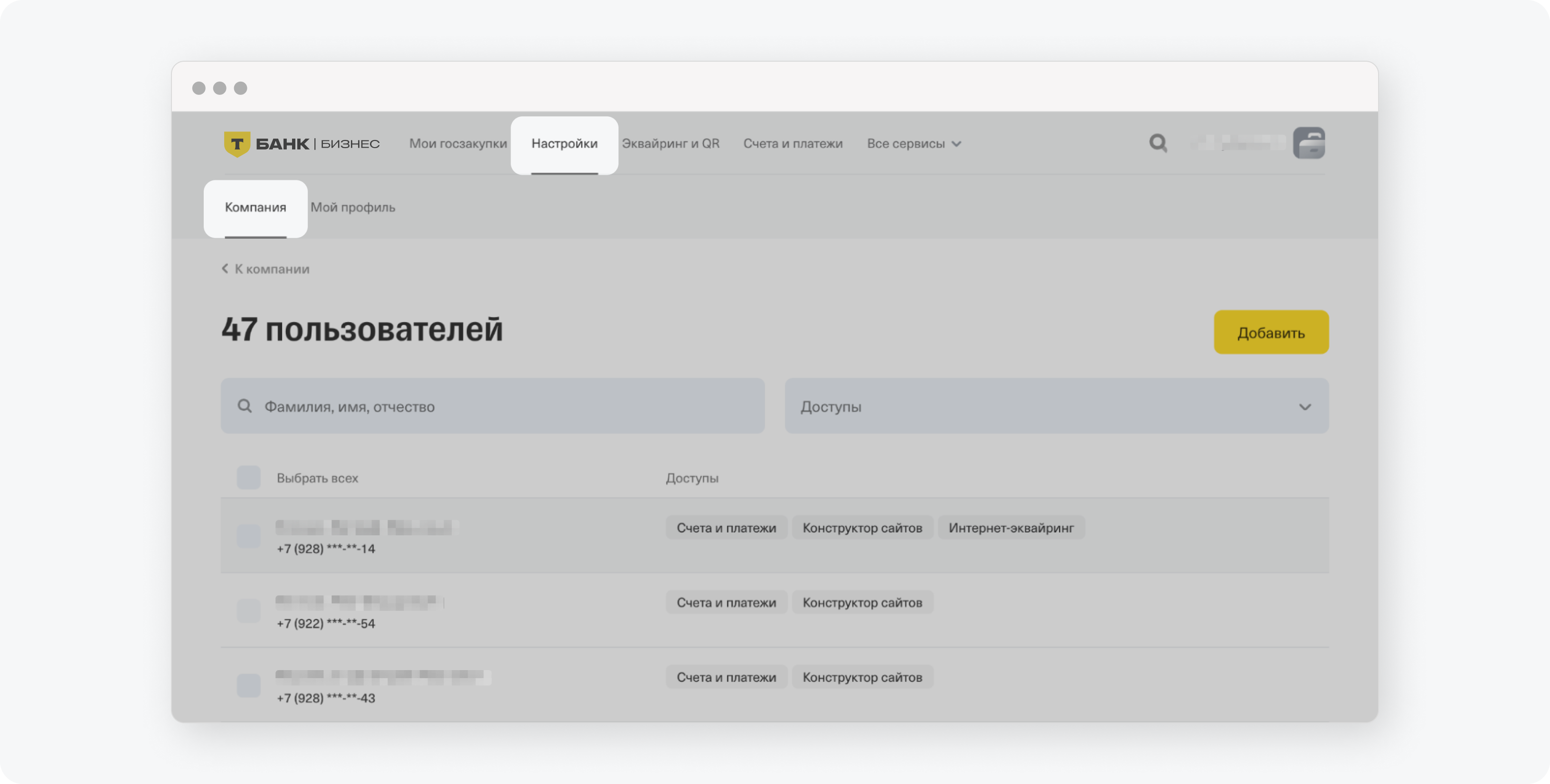Click the Фамилия, имя, отчество search field
1550x784 pixels.
493,406
